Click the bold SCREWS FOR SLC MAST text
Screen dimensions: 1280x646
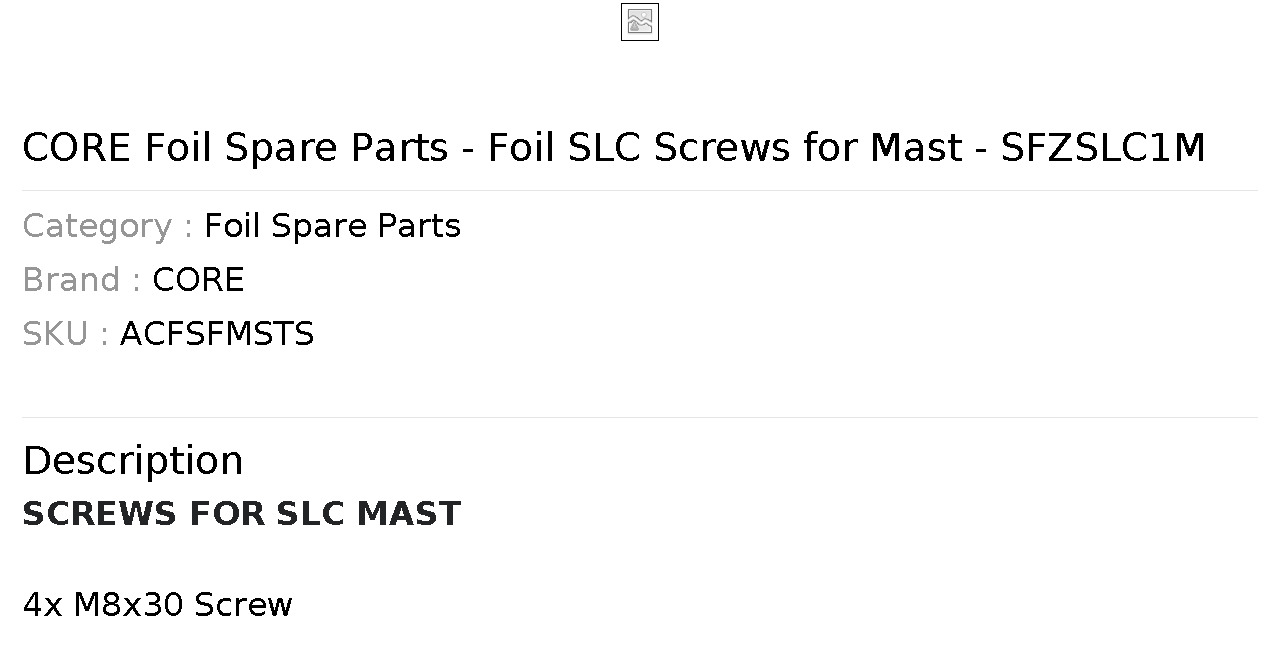(x=241, y=514)
